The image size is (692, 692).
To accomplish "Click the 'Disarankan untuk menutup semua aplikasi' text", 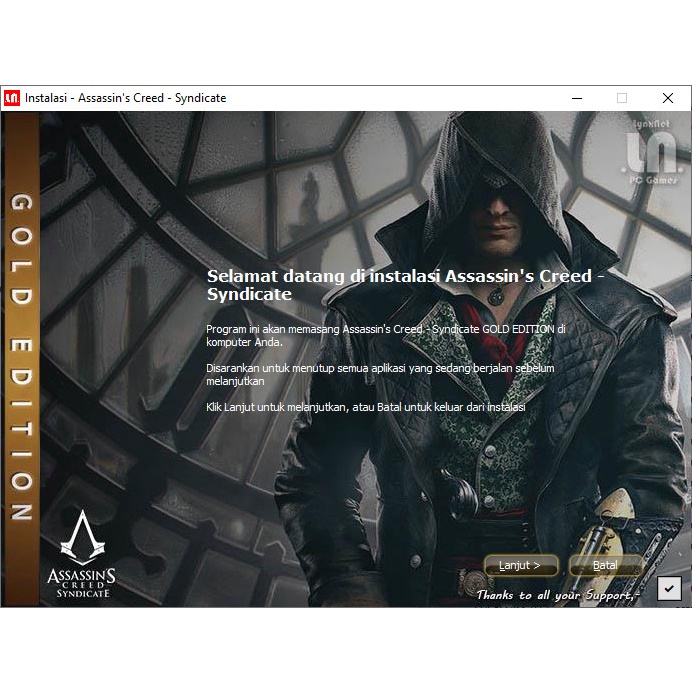I will [380, 374].
